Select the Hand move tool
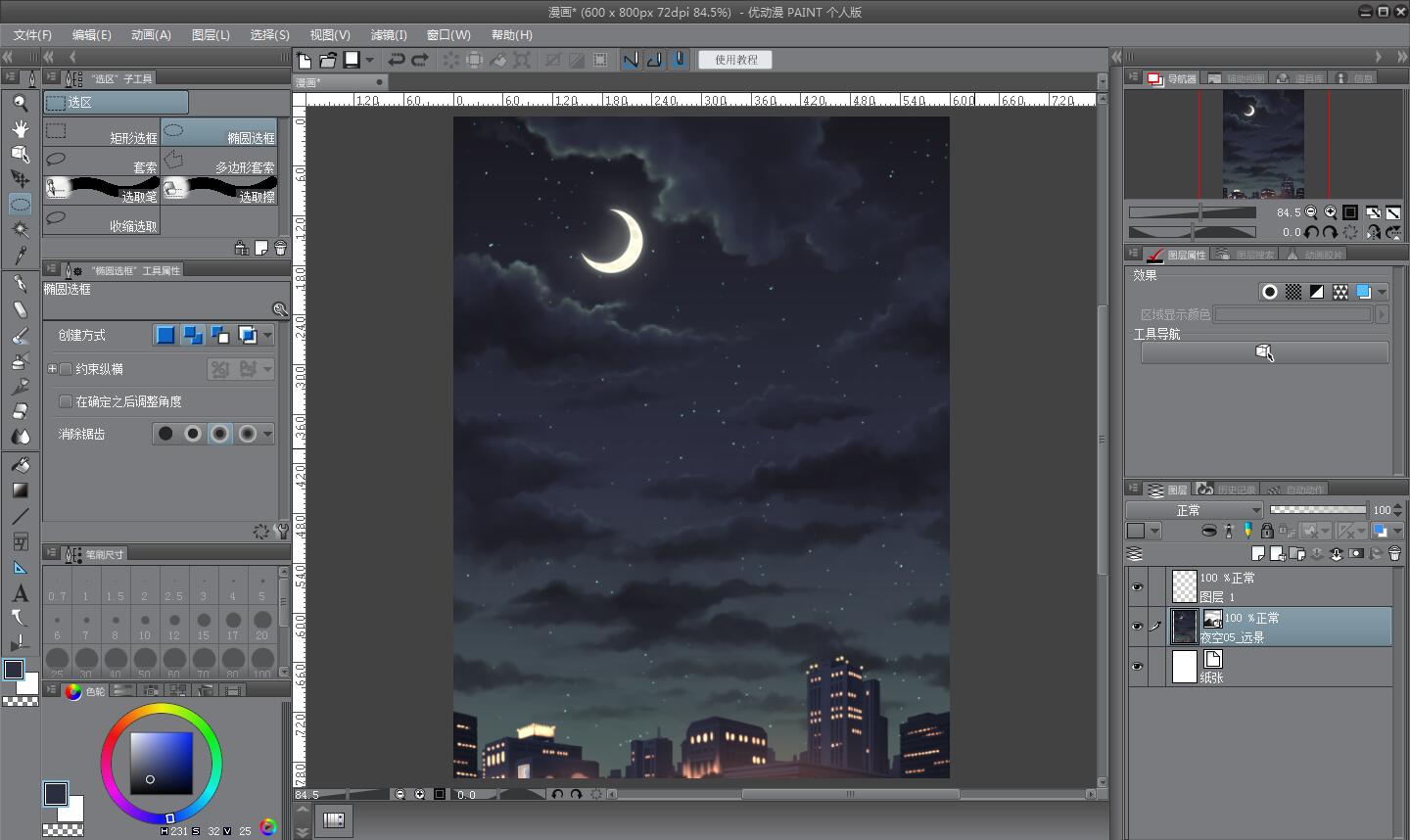The image size is (1410, 840). (20, 128)
